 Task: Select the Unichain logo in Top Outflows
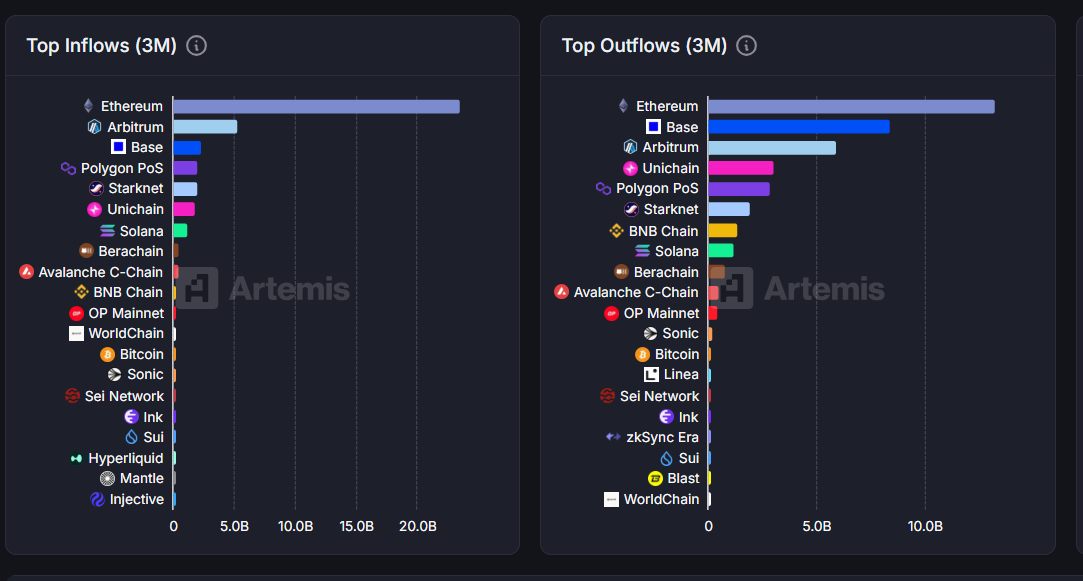click(630, 168)
